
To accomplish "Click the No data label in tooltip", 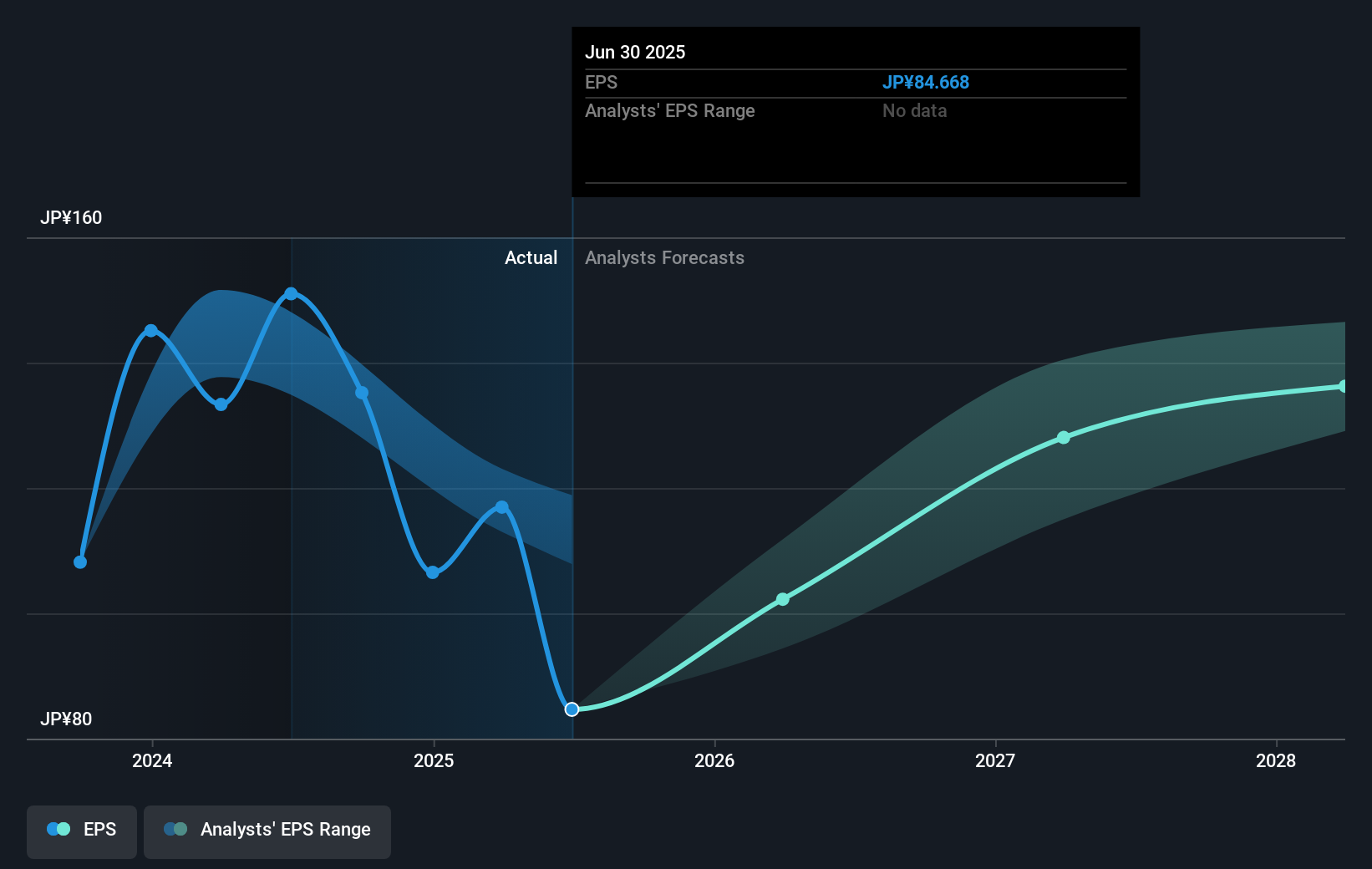I will click(915, 110).
